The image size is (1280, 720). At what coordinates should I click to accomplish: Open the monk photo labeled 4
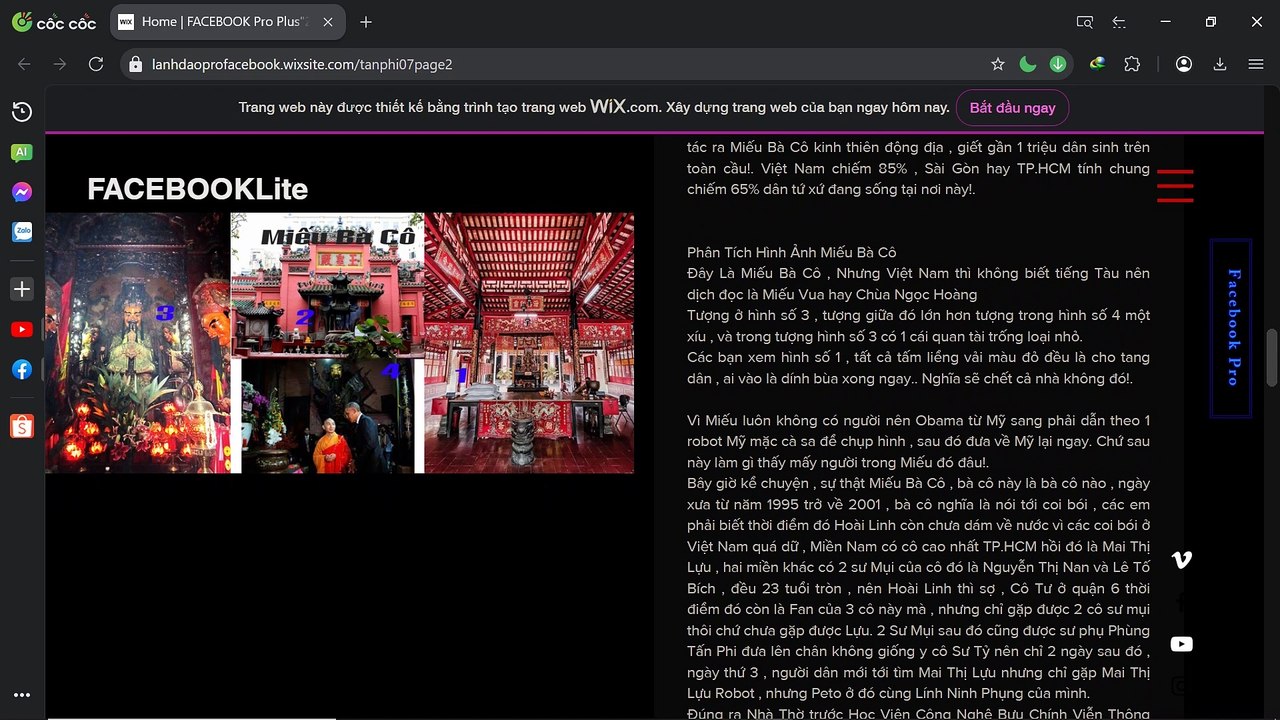[327, 415]
